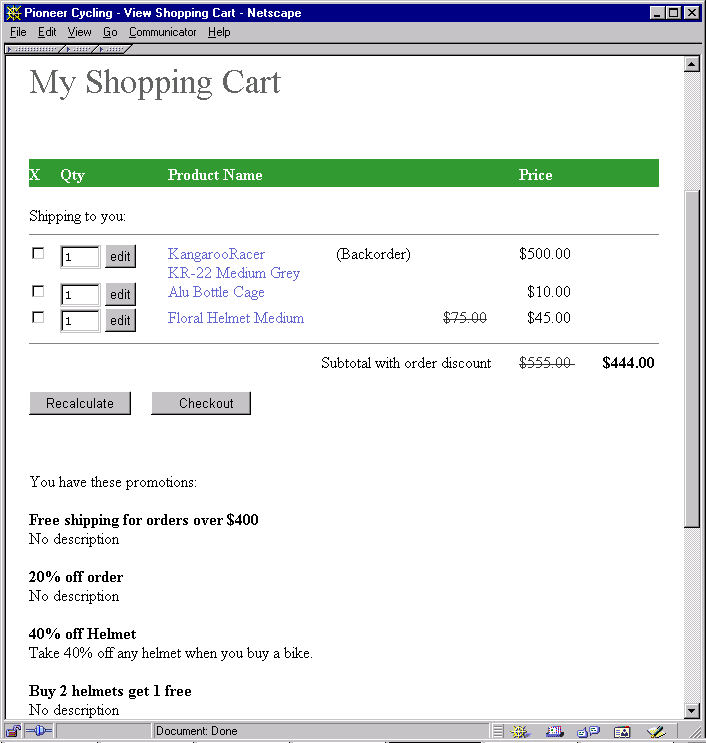
Task: Click the 'Document: Done' status text
Action: click(x=196, y=731)
